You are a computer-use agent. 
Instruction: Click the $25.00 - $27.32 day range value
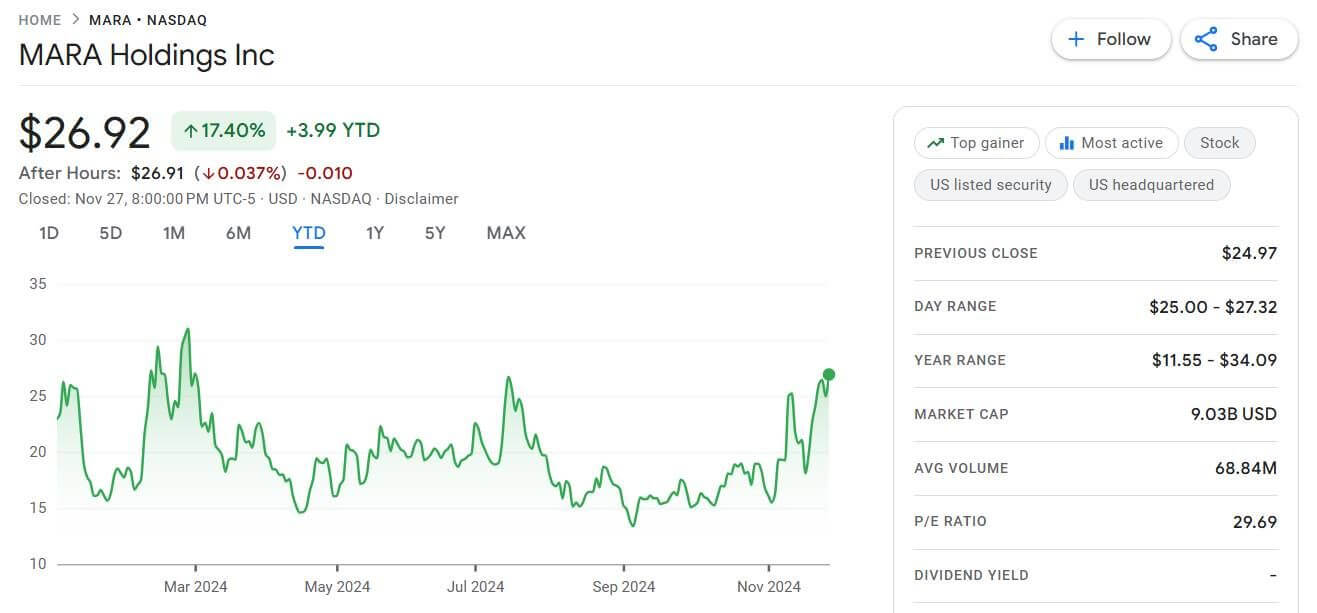[x=1213, y=307]
